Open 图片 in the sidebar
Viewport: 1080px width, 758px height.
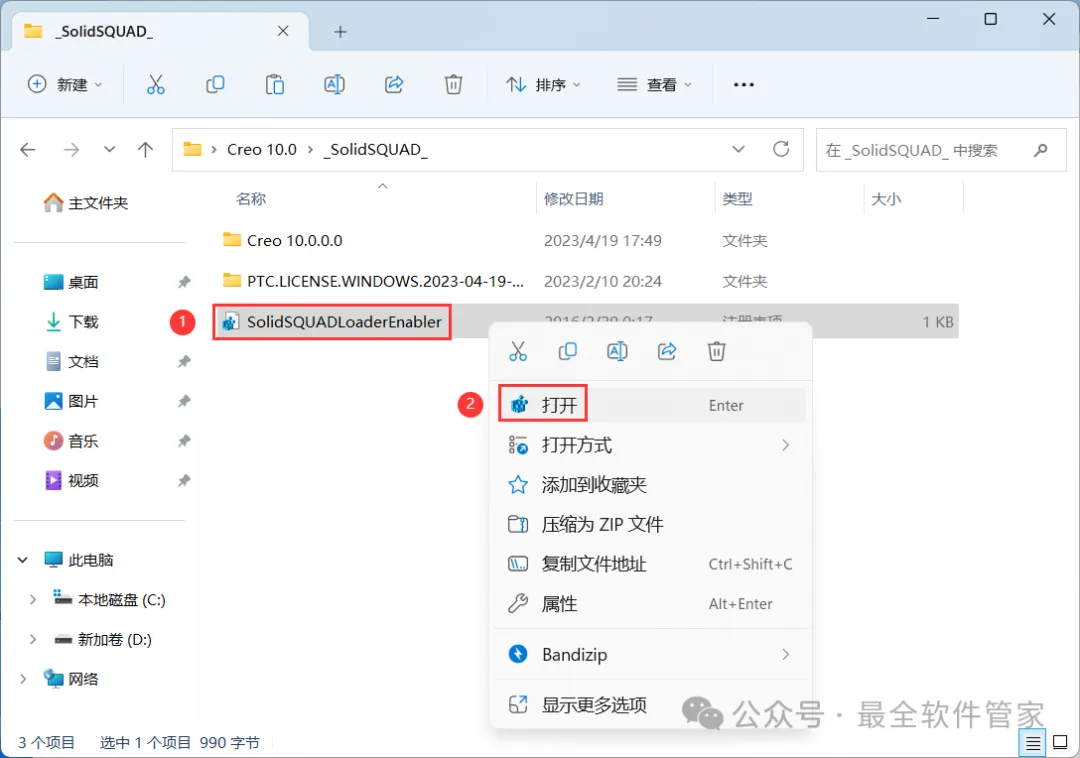(72, 401)
